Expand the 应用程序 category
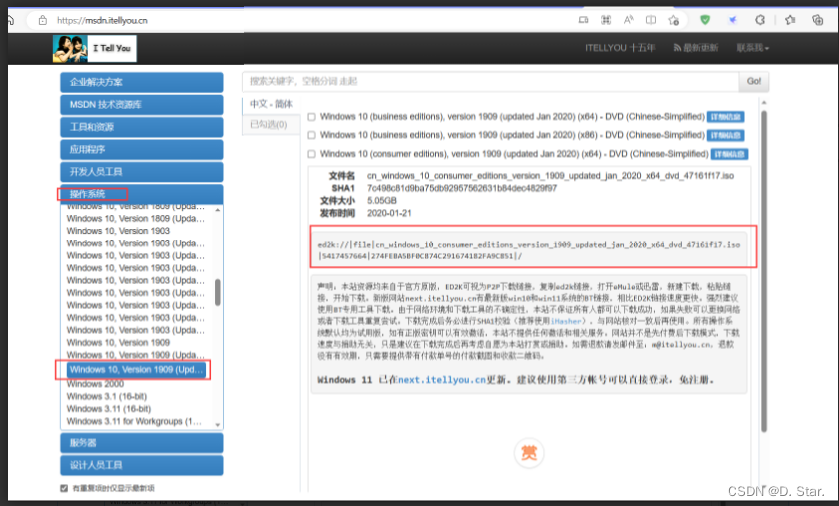Image resolution: width=839 pixels, height=506 pixels. pyautogui.click(x=142, y=150)
